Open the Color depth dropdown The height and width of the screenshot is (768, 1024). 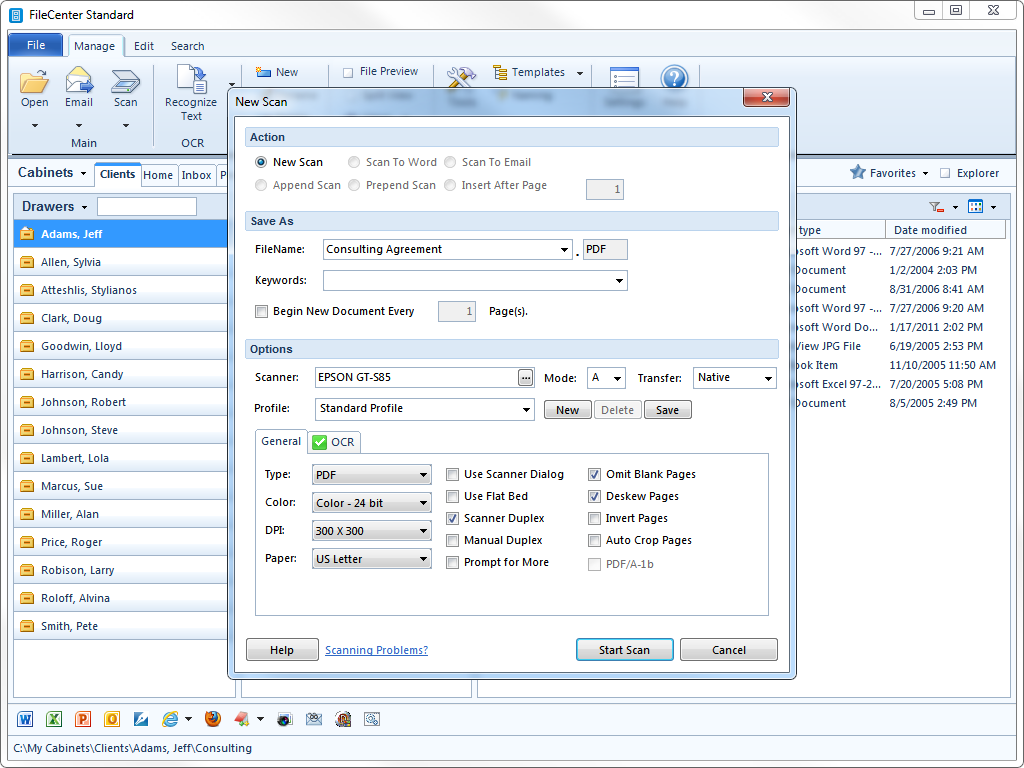coord(371,503)
